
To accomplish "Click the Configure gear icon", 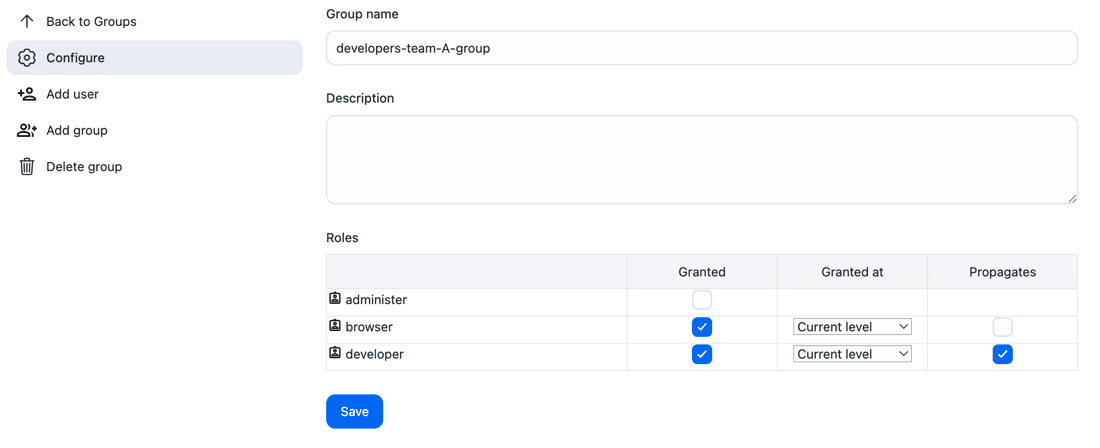I will click(x=27, y=57).
